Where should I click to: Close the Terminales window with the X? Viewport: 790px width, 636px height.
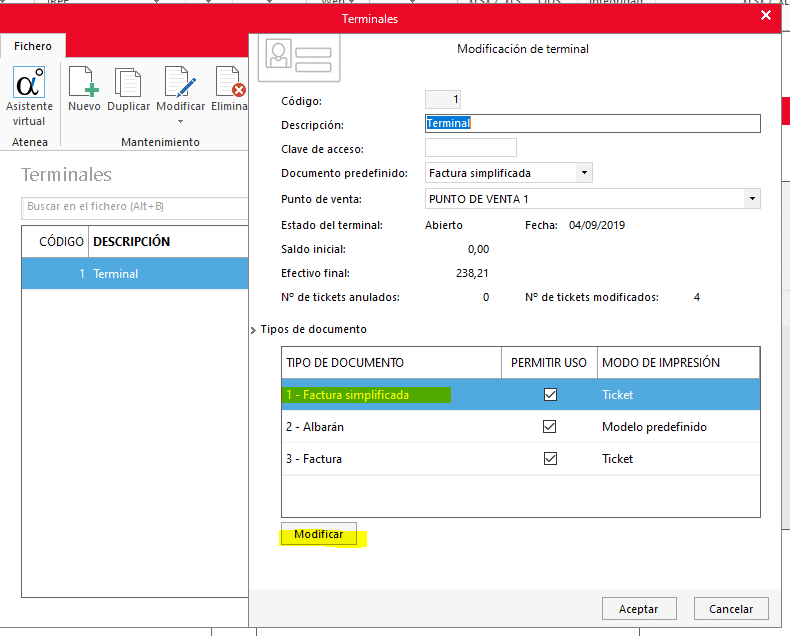[766, 16]
